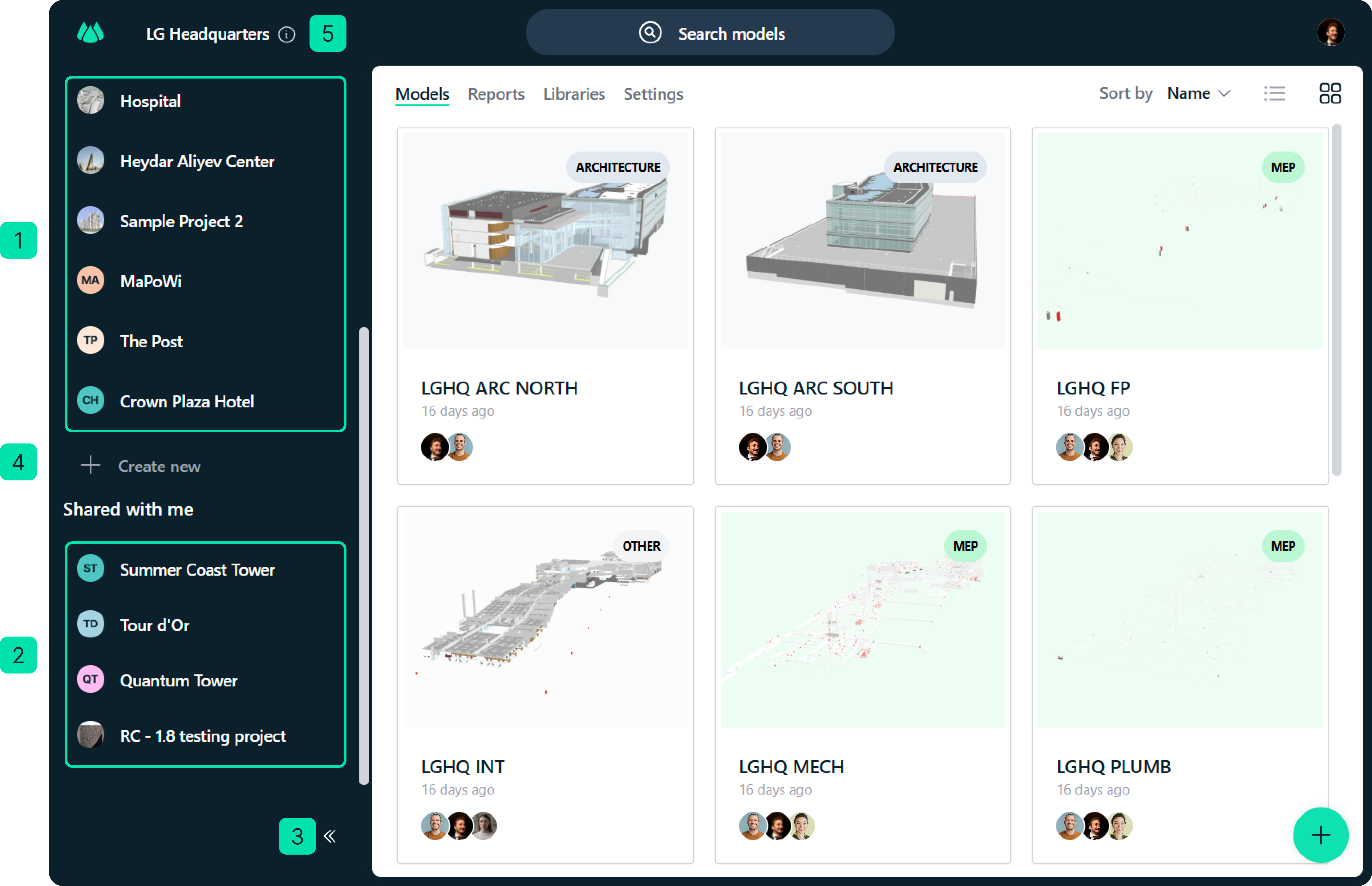Screen dimensions: 1372x886
Task: Click first collaborator avatar on LGHQ ARC NORTH
Action: pos(435,447)
